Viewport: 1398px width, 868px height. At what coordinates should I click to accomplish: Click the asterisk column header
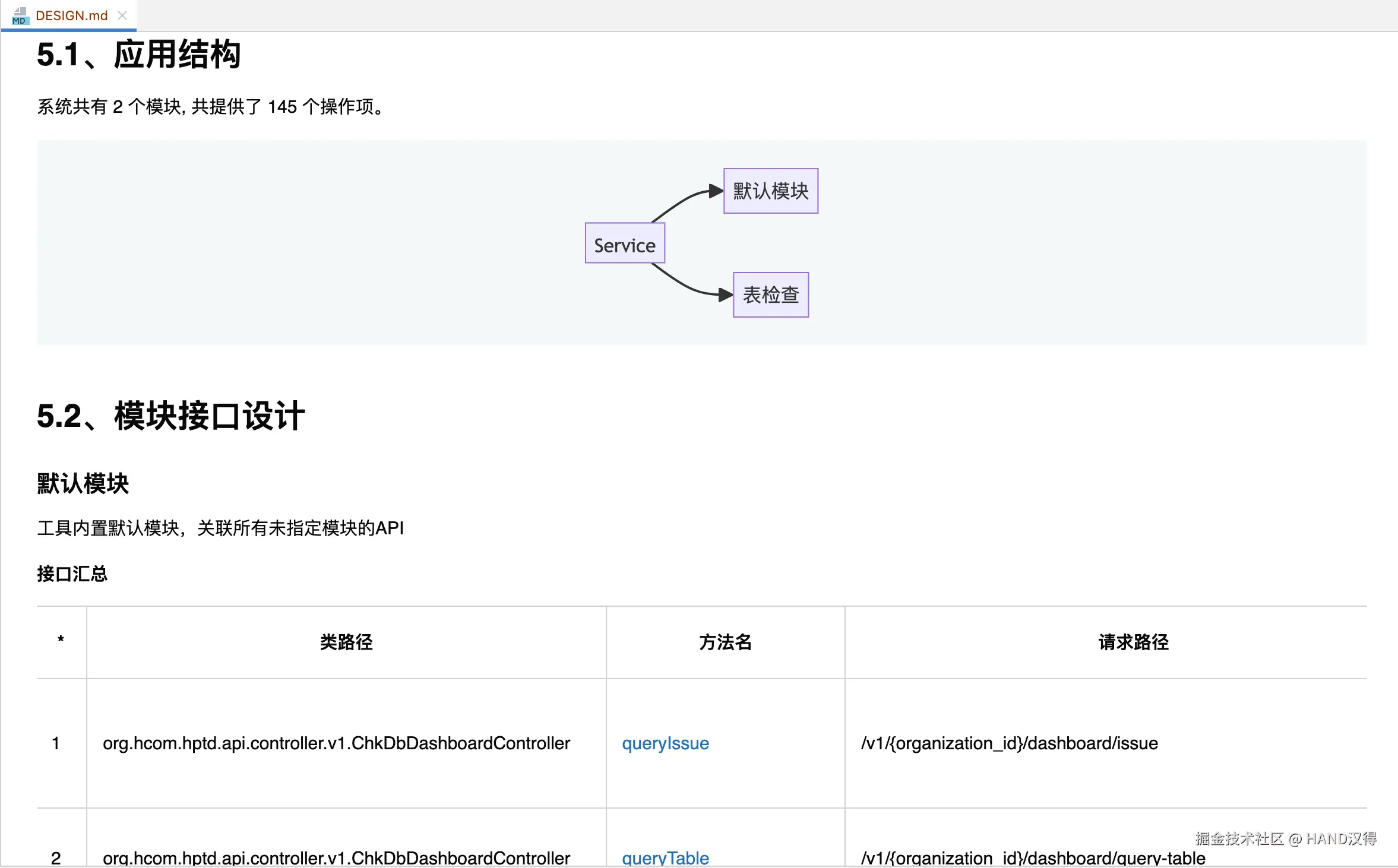[x=61, y=640]
